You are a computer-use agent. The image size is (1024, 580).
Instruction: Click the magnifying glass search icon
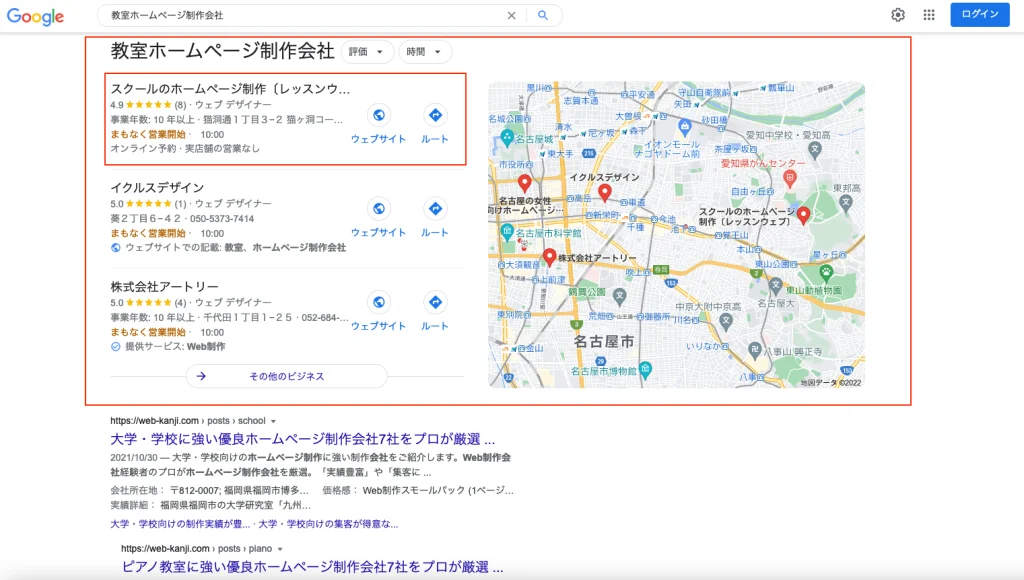point(543,16)
